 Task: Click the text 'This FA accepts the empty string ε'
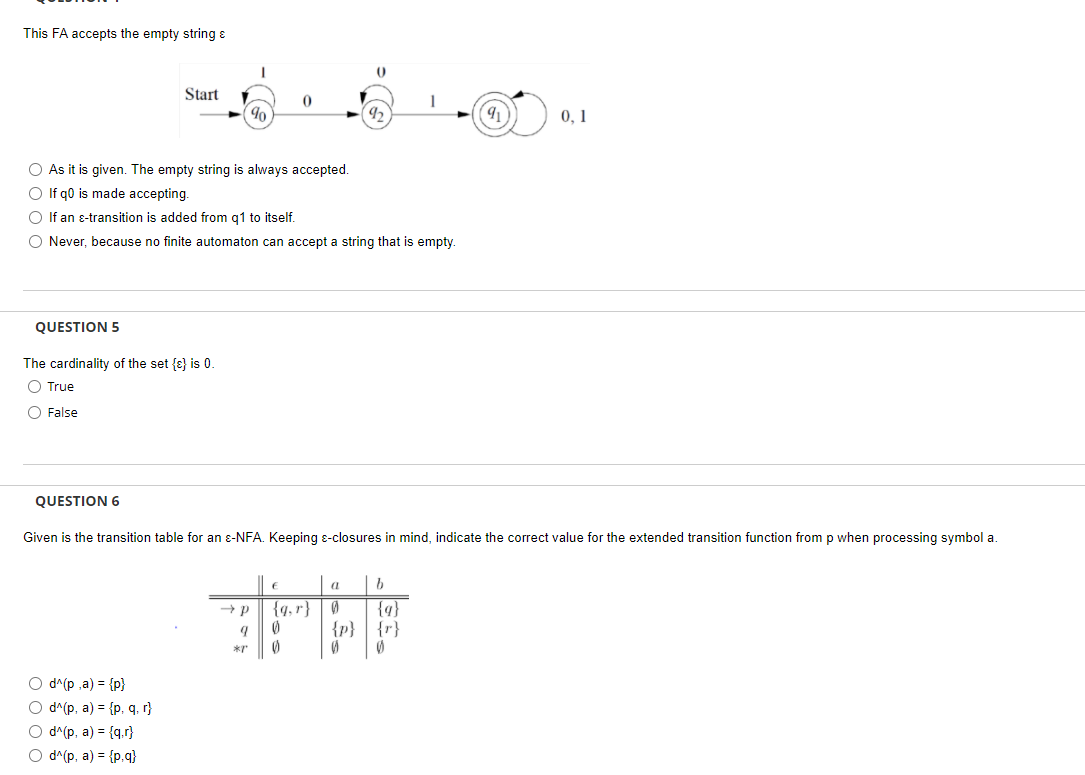(124, 33)
